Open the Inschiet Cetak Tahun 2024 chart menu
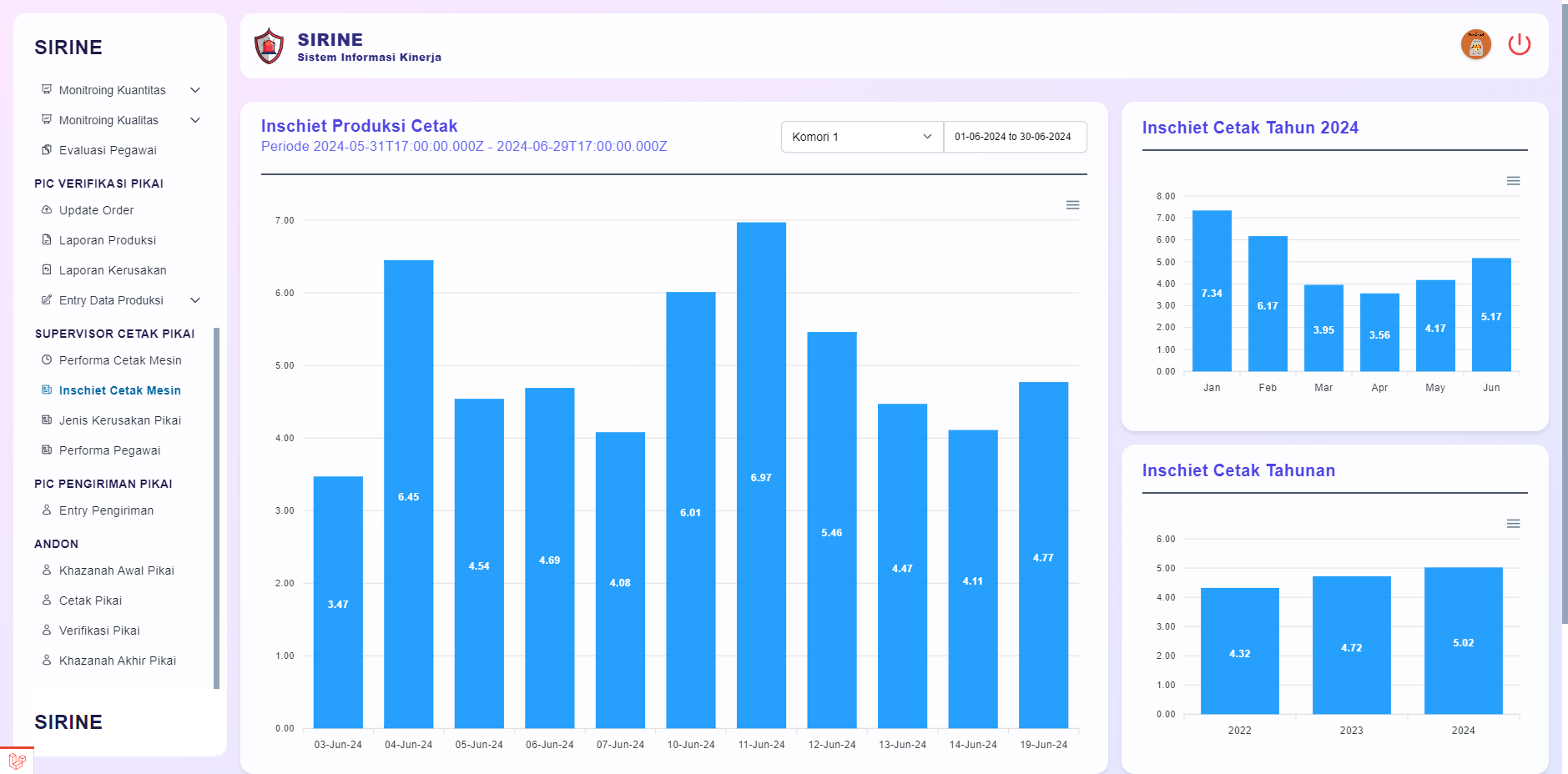The image size is (1568, 774). point(1512,181)
